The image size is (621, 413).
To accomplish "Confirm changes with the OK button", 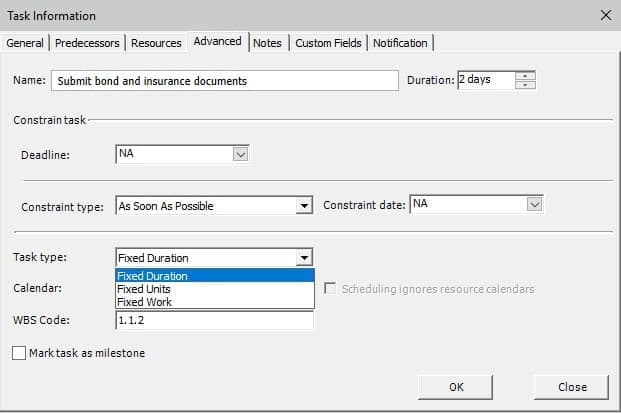I will coord(455,387).
